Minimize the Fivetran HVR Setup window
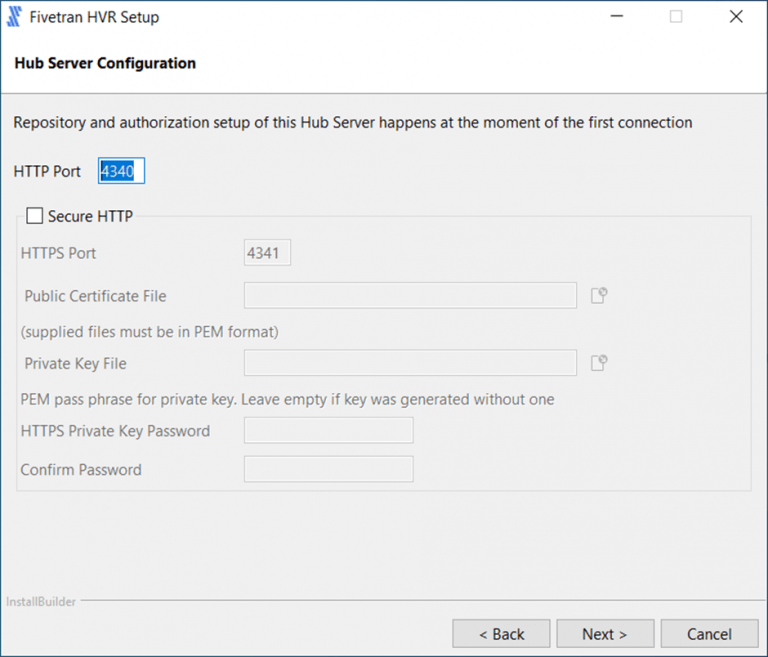Screen dimensions: 768x657 tap(615, 17)
